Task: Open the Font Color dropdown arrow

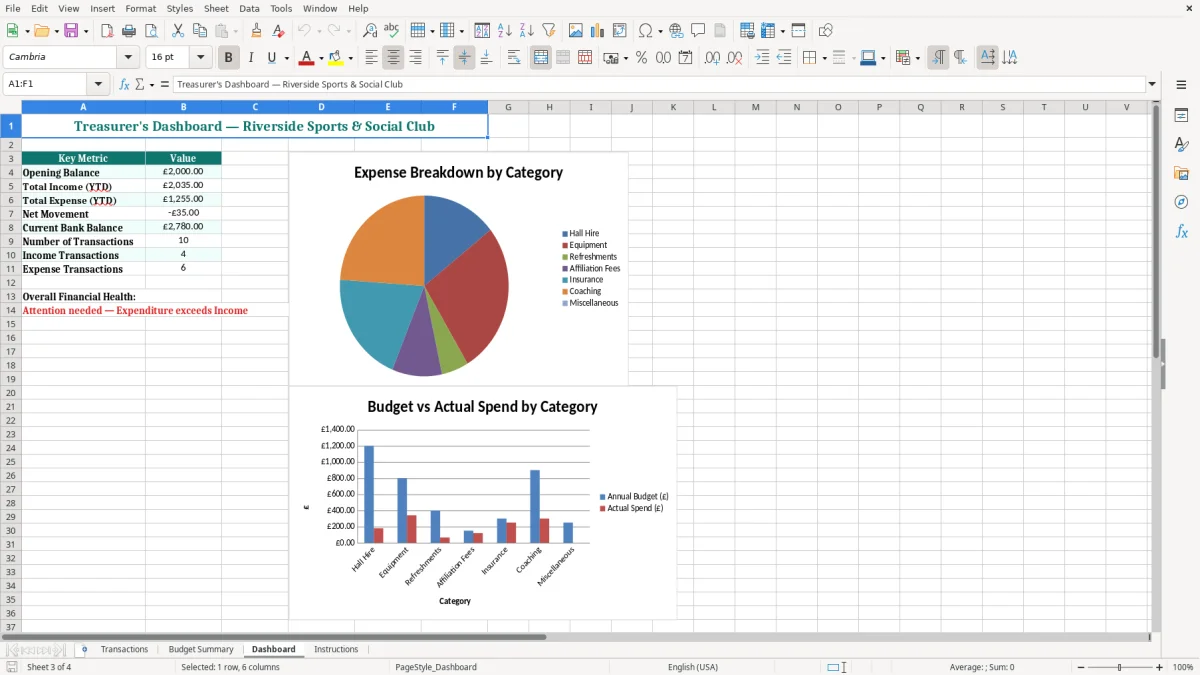Action: pyautogui.click(x=321, y=58)
